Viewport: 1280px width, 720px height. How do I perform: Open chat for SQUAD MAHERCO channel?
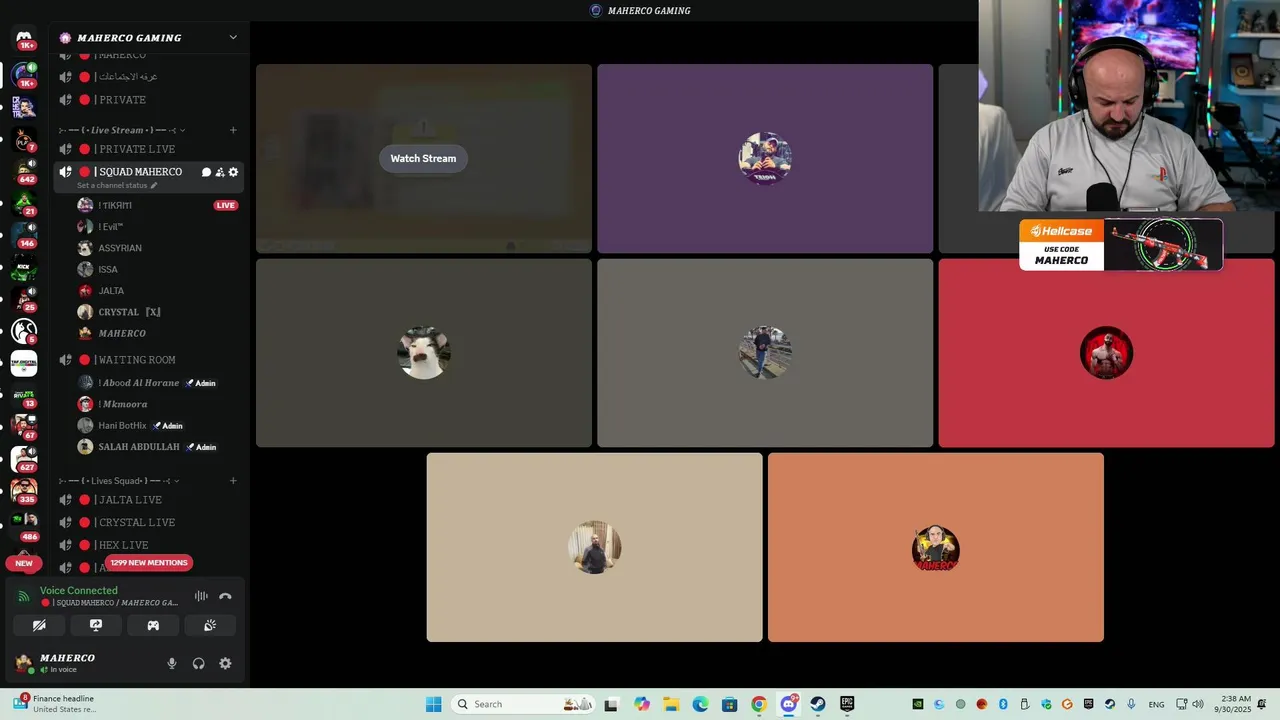pyautogui.click(x=206, y=172)
